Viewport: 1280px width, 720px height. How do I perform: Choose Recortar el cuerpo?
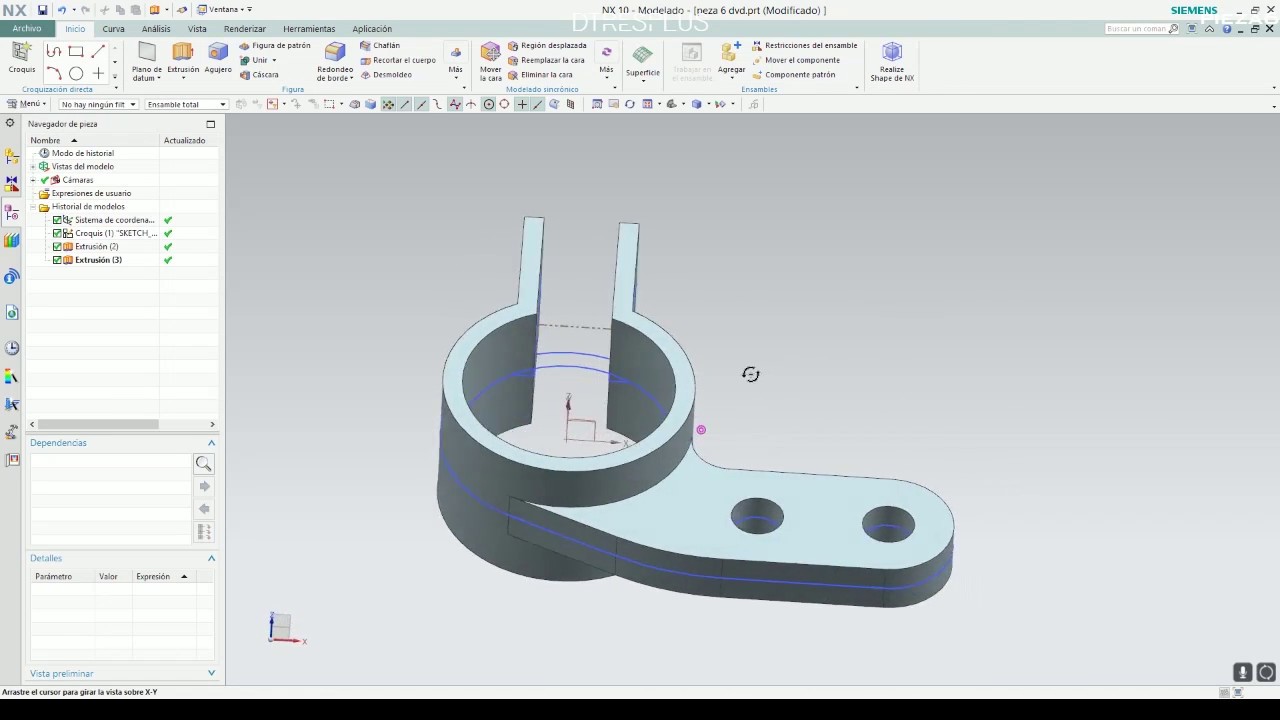(x=398, y=60)
